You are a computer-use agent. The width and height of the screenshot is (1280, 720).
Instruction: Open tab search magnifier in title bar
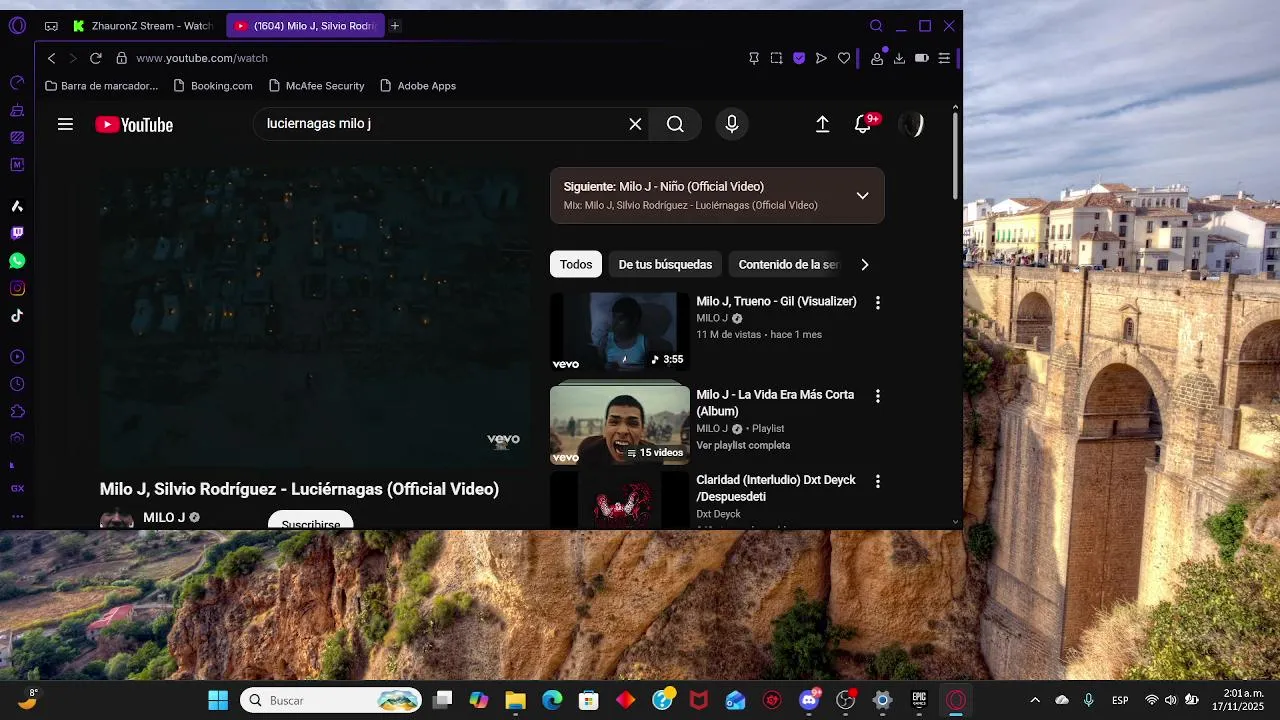pyautogui.click(x=876, y=26)
